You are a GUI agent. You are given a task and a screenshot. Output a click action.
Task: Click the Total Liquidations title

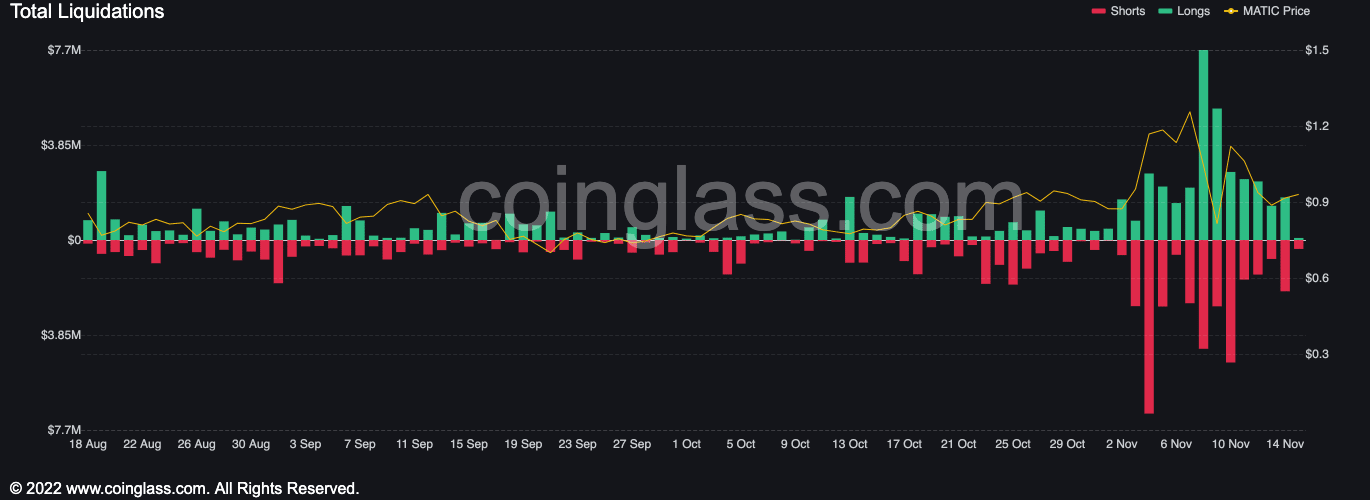tap(87, 12)
